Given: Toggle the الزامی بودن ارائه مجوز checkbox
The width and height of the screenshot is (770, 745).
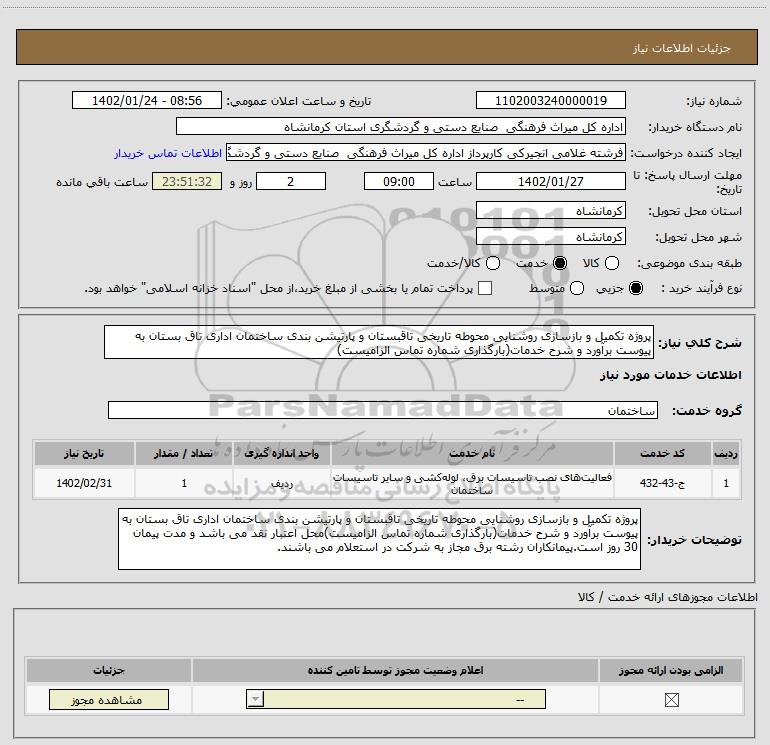Looking at the screenshot, I should point(671,700).
